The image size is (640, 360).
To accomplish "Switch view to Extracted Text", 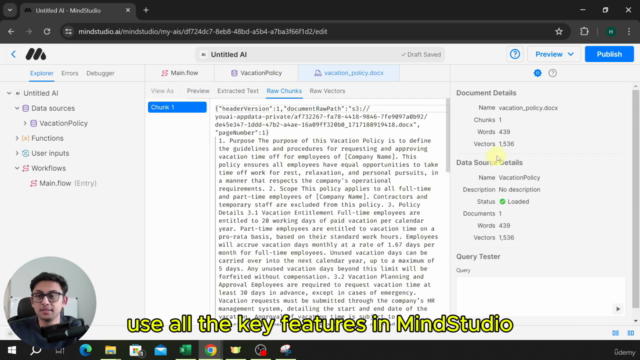I will [x=238, y=91].
